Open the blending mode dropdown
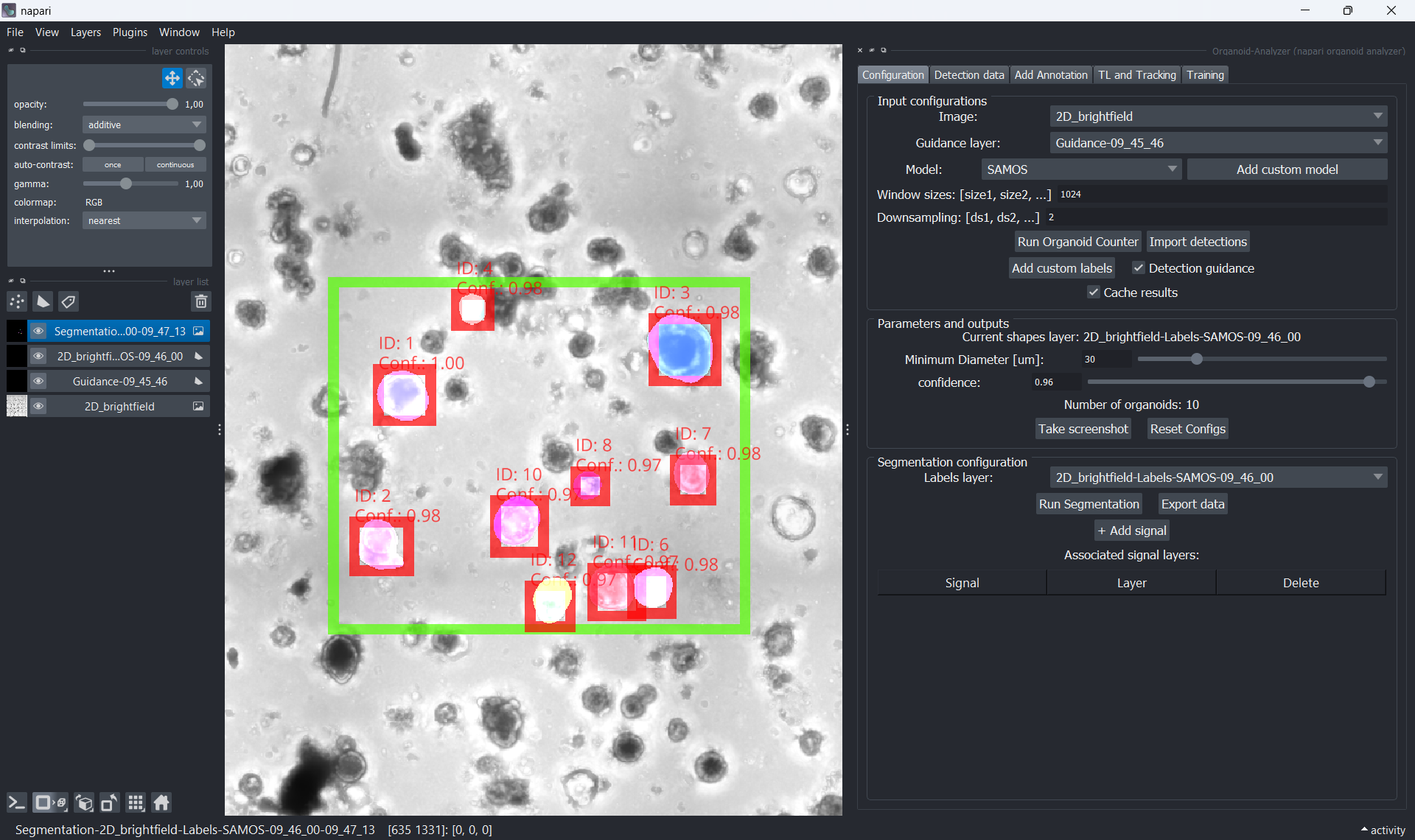Viewport: 1415px width, 840px height. click(x=144, y=125)
